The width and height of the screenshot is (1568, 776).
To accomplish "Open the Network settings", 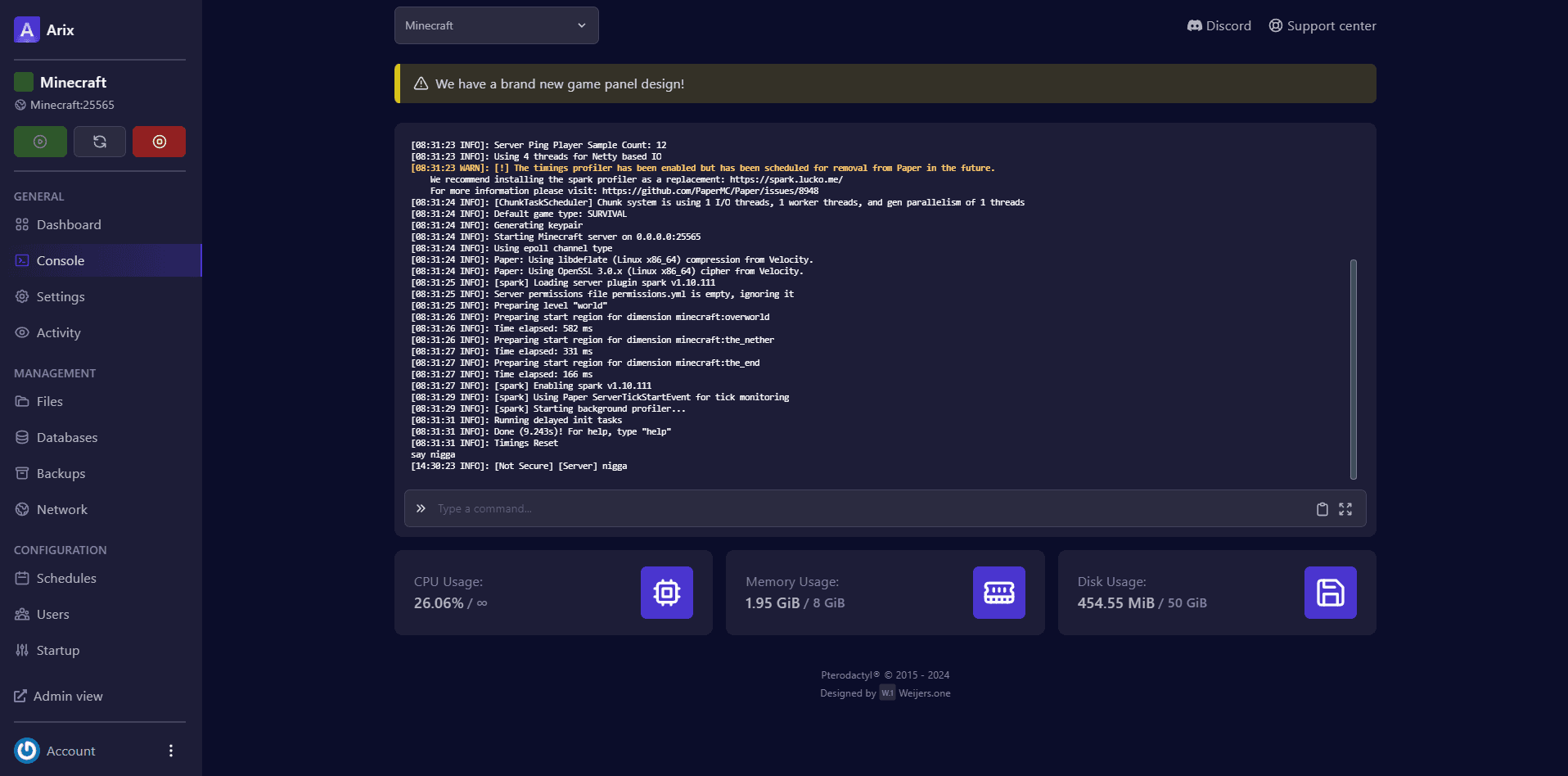I will pos(61,508).
